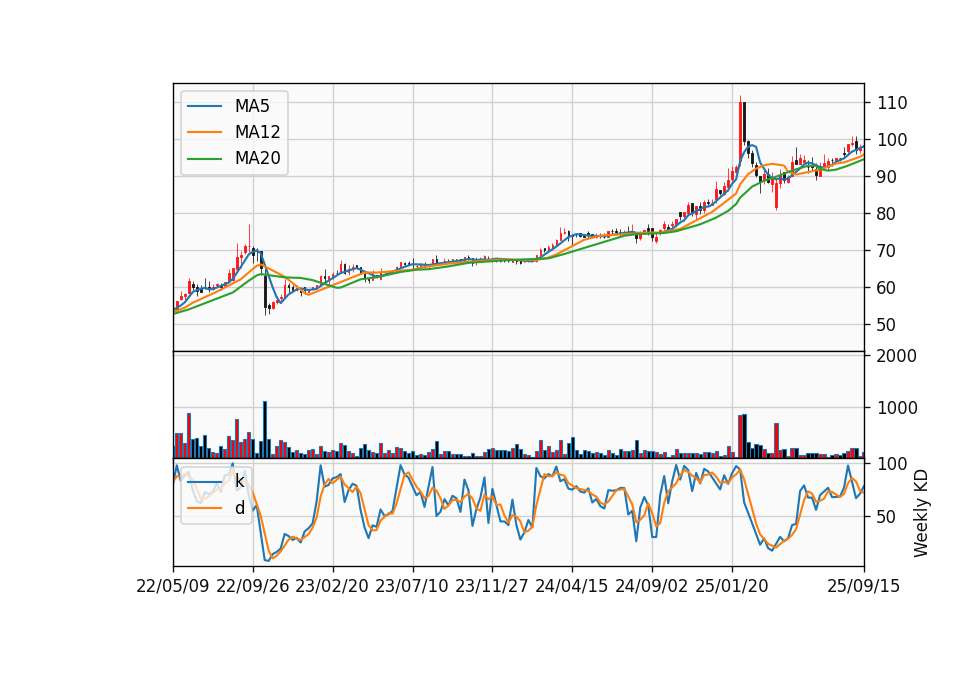
Task: Click the 1000 volume axis label
Action: pyautogui.click(x=897, y=408)
